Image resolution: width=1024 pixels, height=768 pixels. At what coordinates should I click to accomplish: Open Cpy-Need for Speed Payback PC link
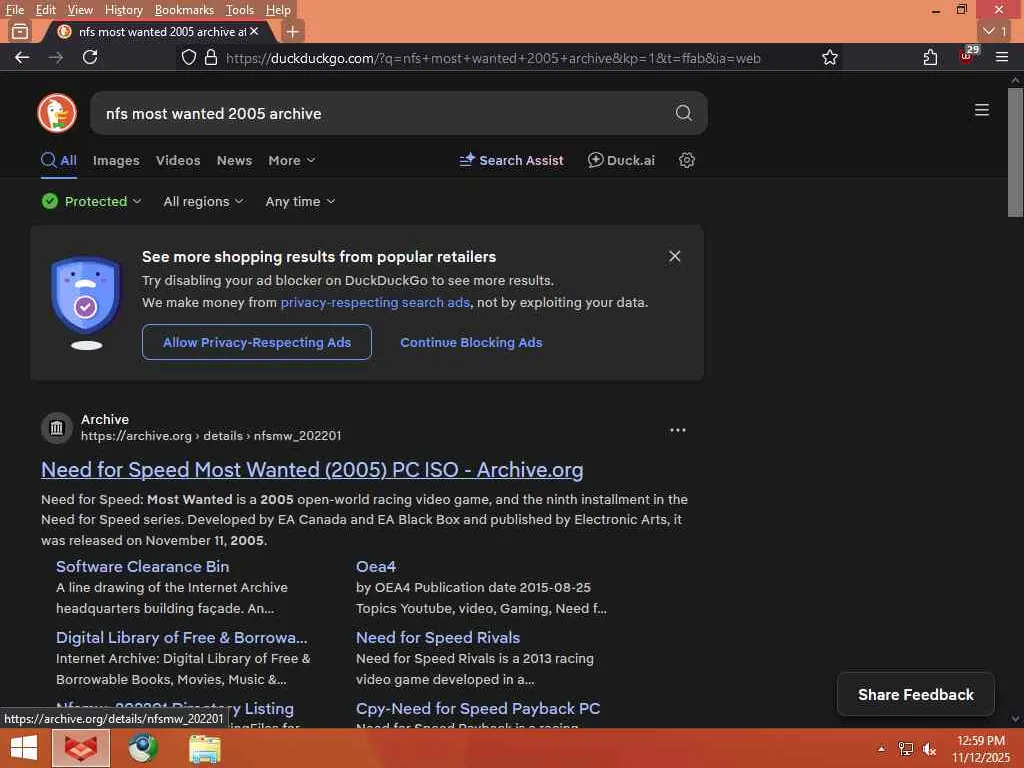click(x=477, y=709)
